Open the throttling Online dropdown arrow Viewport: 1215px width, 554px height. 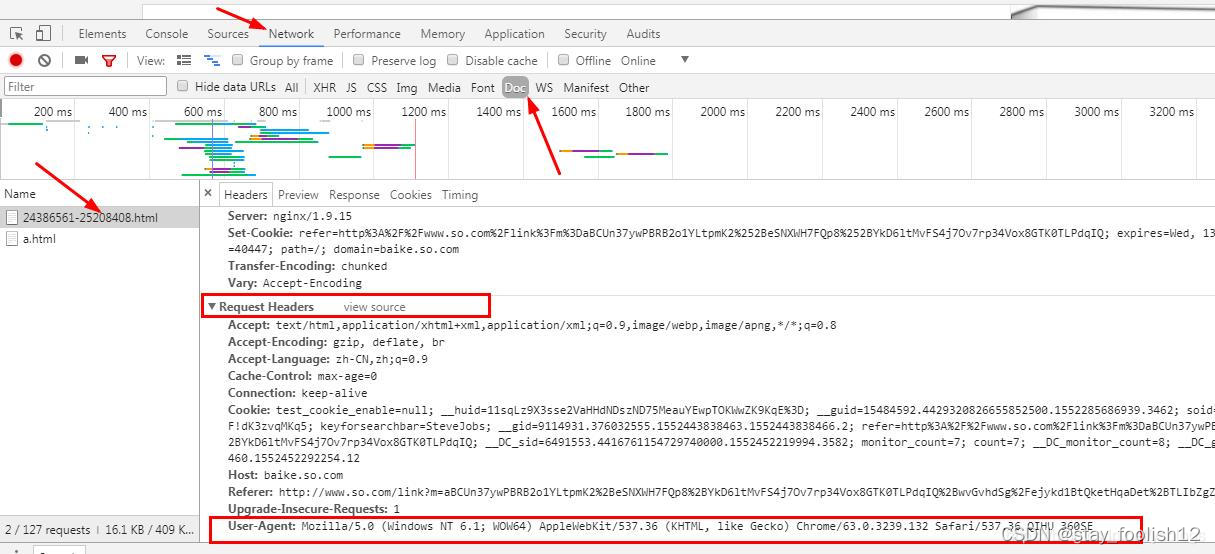[x=685, y=60]
